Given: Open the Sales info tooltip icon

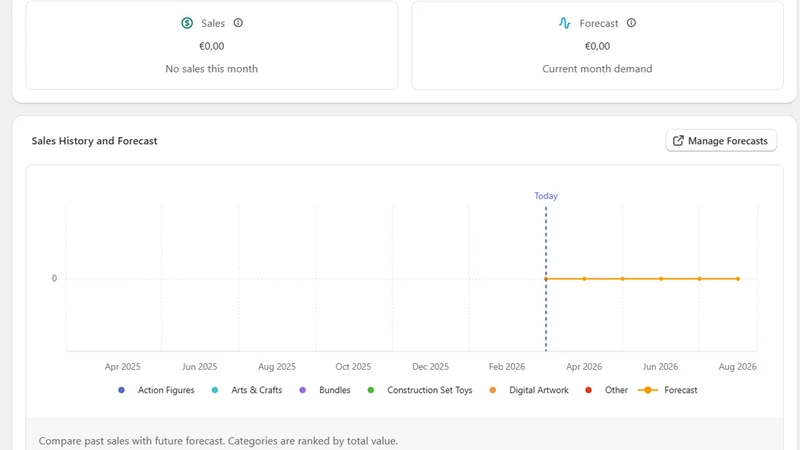Looking at the screenshot, I should coord(238,23).
